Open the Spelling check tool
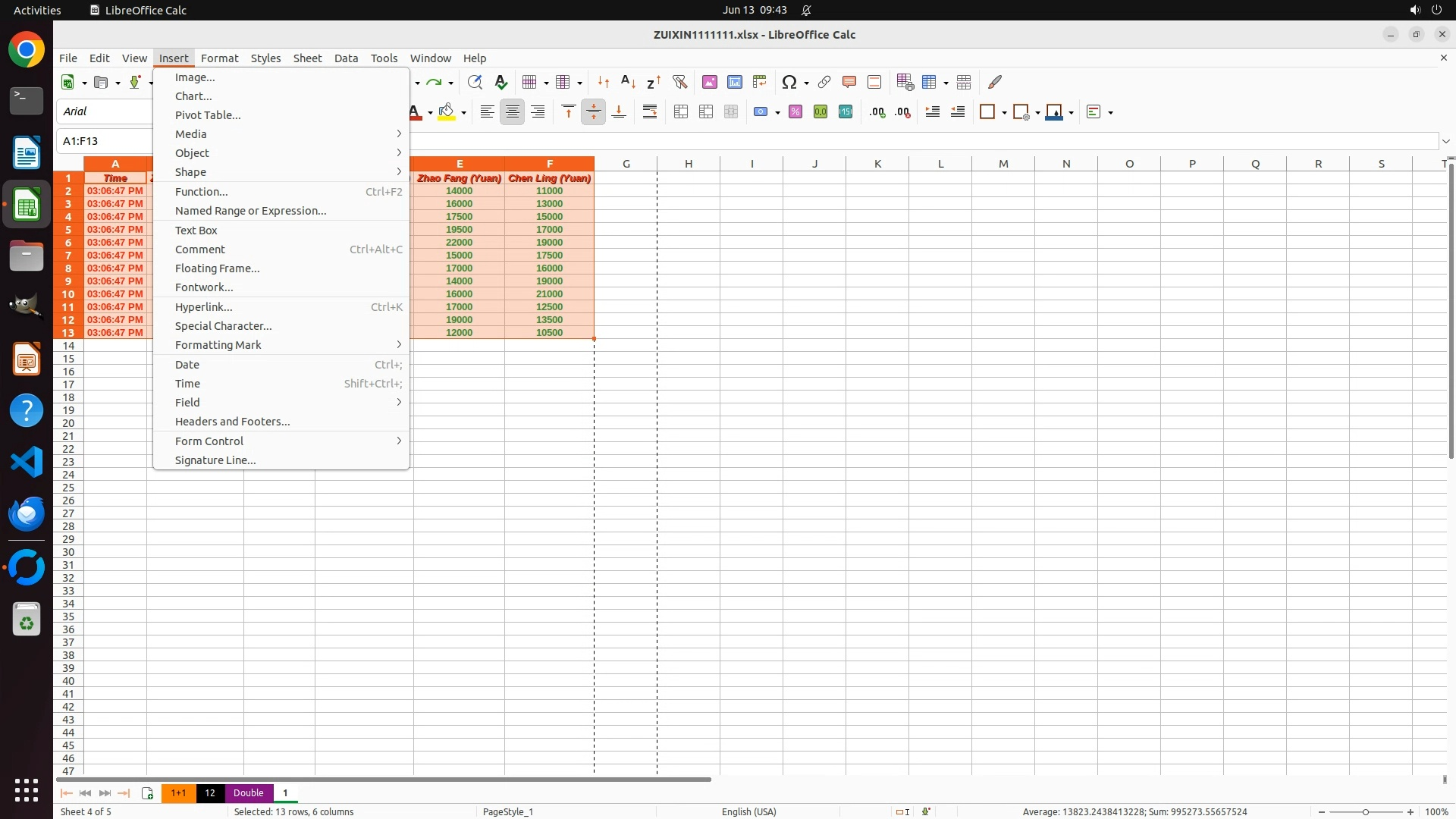This screenshot has height=819, width=1456. pos(500,82)
